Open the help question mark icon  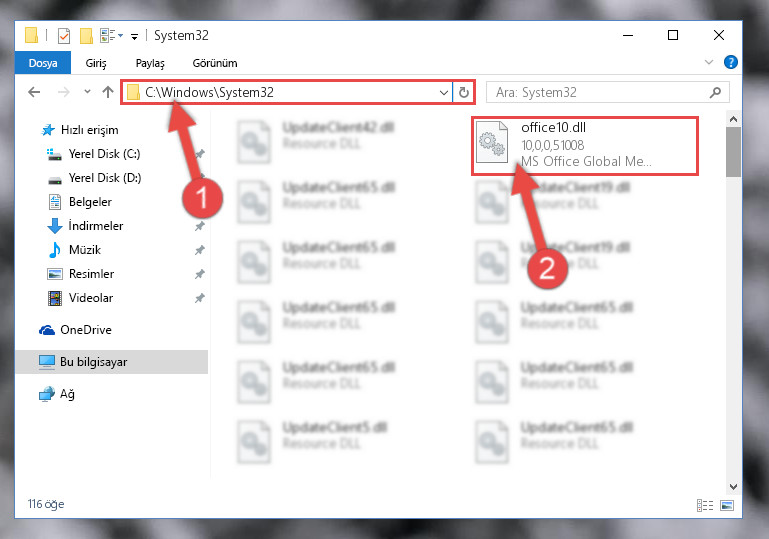point(730,62)
